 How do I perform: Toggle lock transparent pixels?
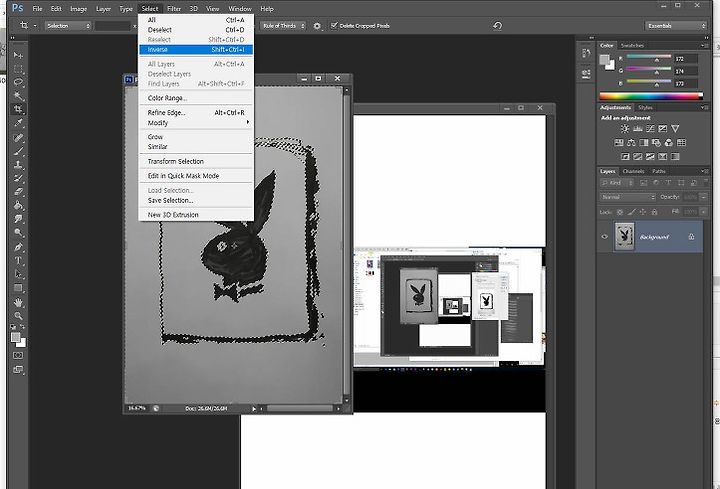(620, 212)
